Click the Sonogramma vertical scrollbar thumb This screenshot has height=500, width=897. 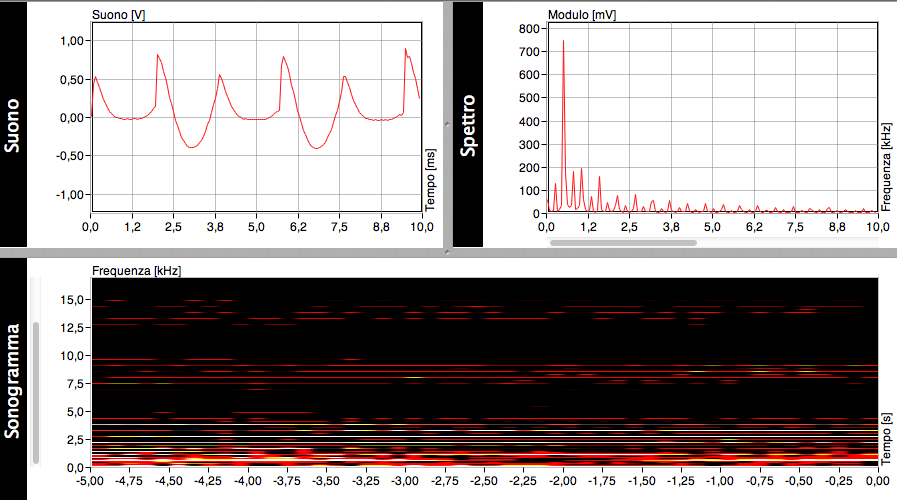tap(37, 392)
